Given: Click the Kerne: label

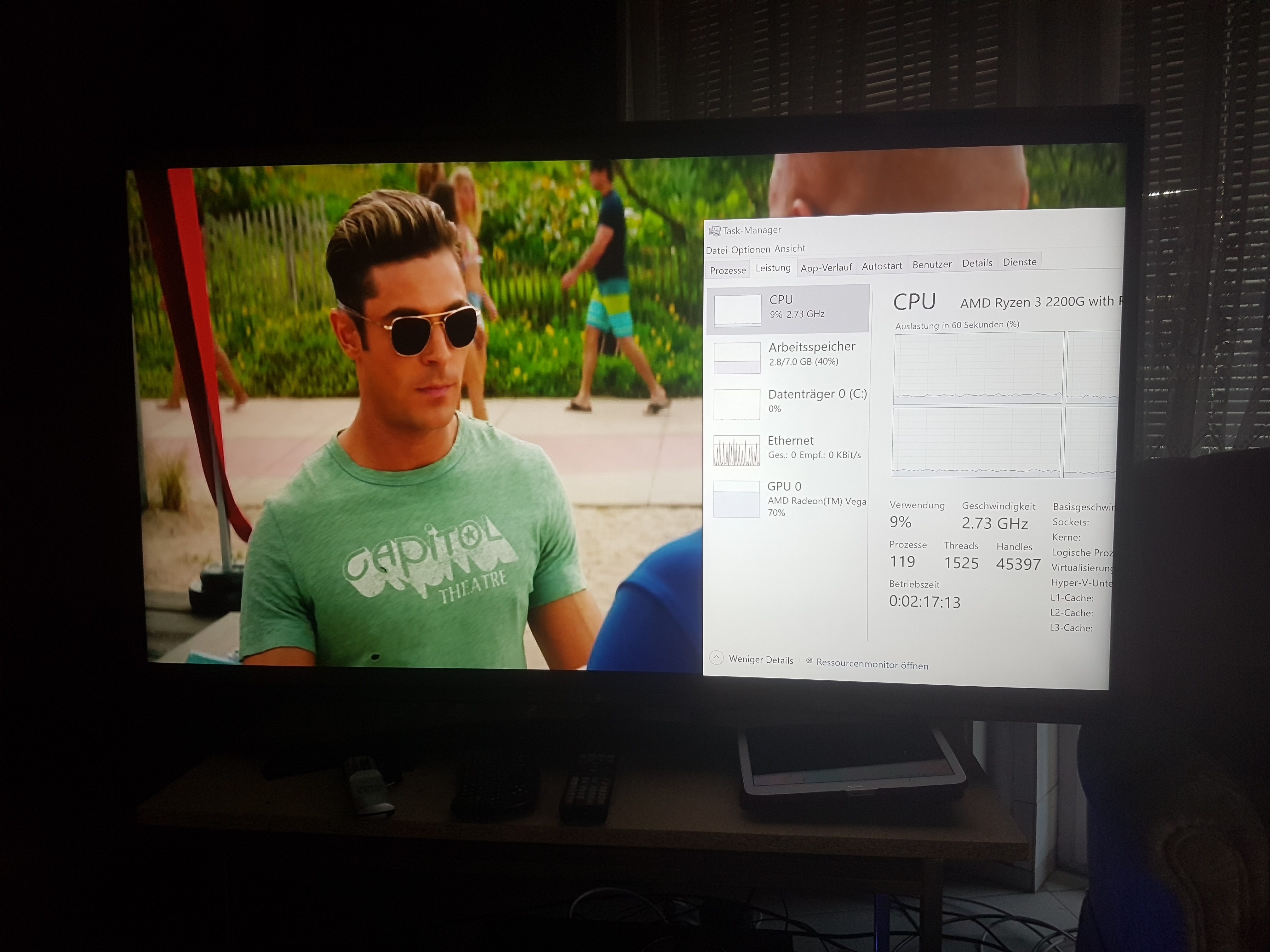Looking at the screenshot, I should [x=1066, y=537].
